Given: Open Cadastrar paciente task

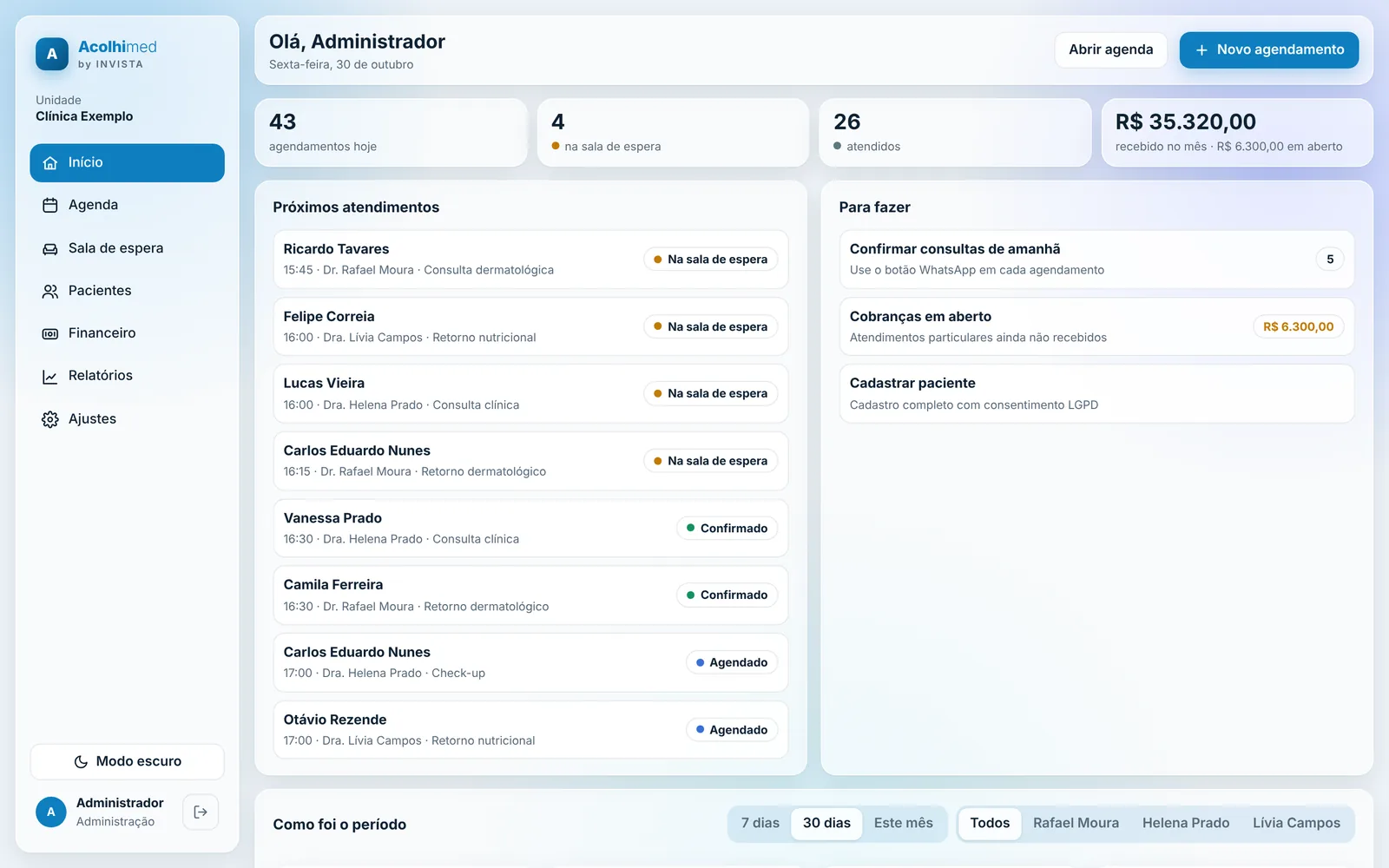Looking at the screenshot, I should click(1096, 394).
